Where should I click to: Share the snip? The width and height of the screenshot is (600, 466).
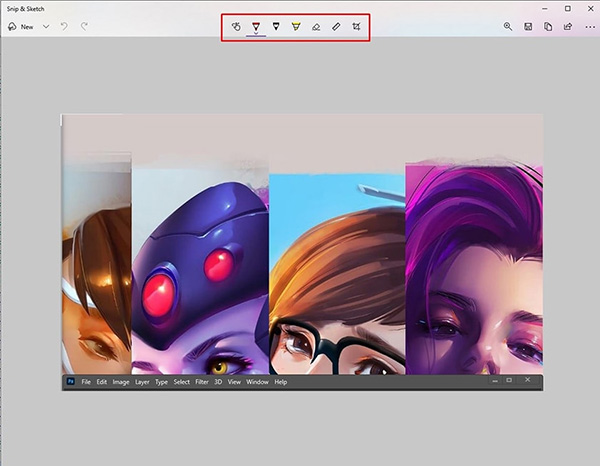568,26
